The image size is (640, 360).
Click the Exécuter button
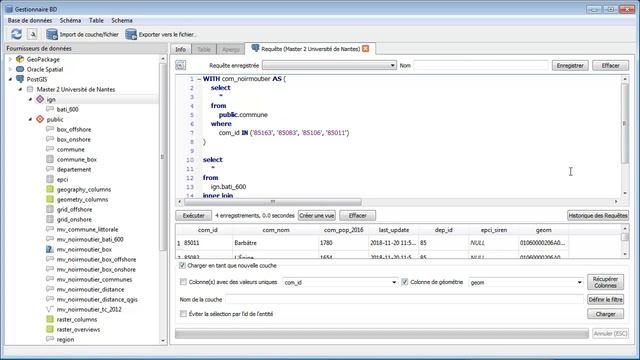coord(193,215)
